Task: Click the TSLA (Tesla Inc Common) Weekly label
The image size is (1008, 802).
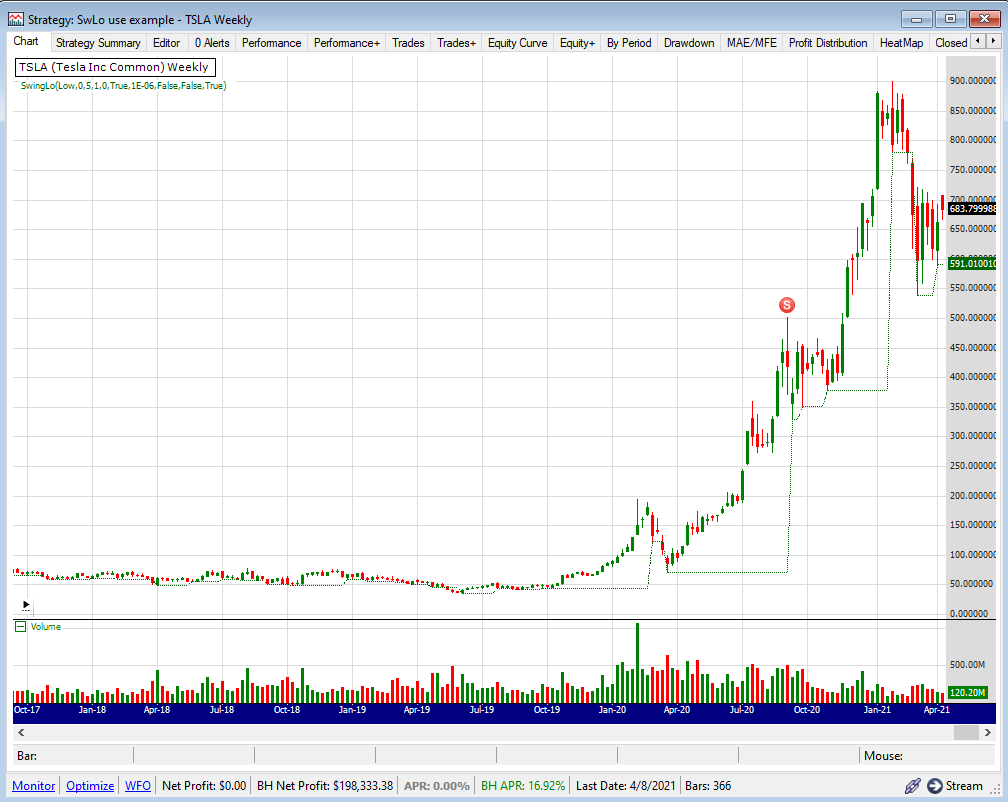Action: [114, 67]
